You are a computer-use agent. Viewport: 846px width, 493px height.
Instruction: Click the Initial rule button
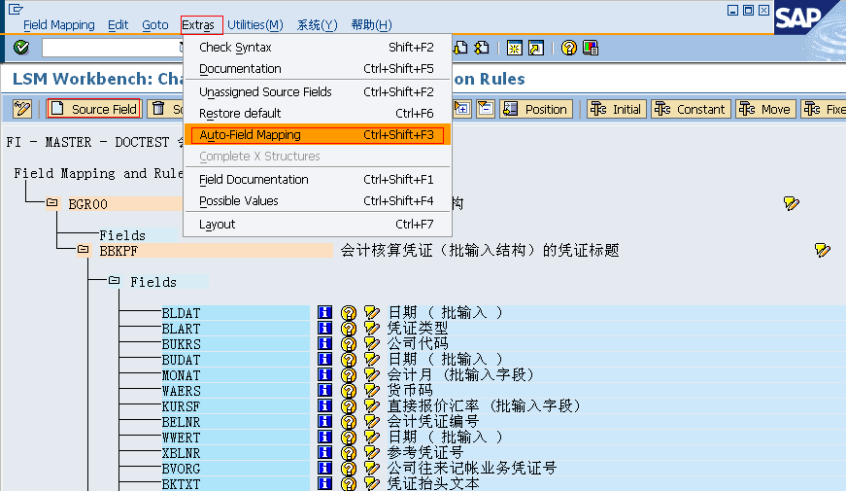[x=617, y=109]
